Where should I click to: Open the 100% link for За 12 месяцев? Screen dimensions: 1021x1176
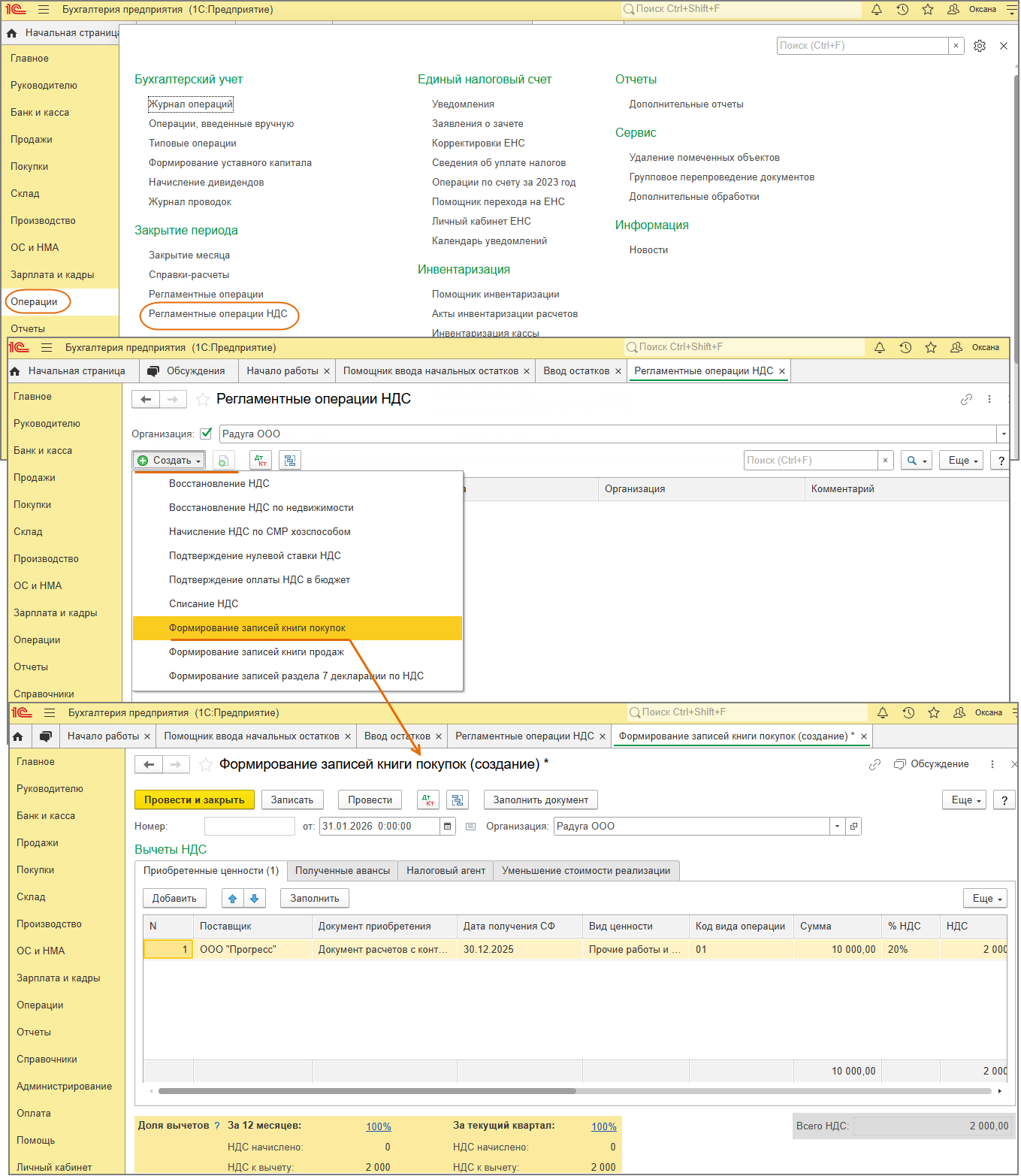(x=379, y=1126)
